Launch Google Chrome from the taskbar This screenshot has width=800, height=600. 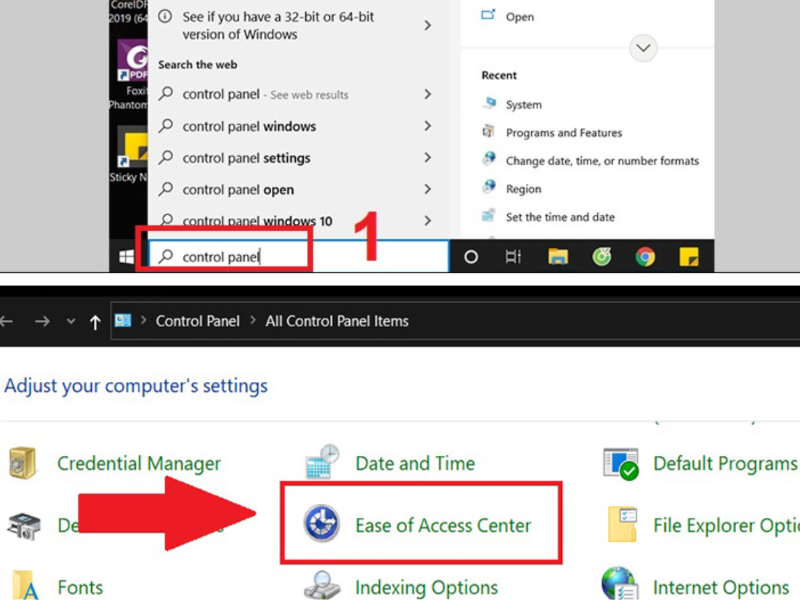[x=645, y=257]
